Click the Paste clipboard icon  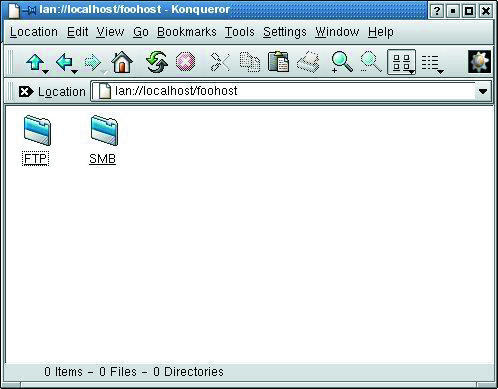point(278,61)
